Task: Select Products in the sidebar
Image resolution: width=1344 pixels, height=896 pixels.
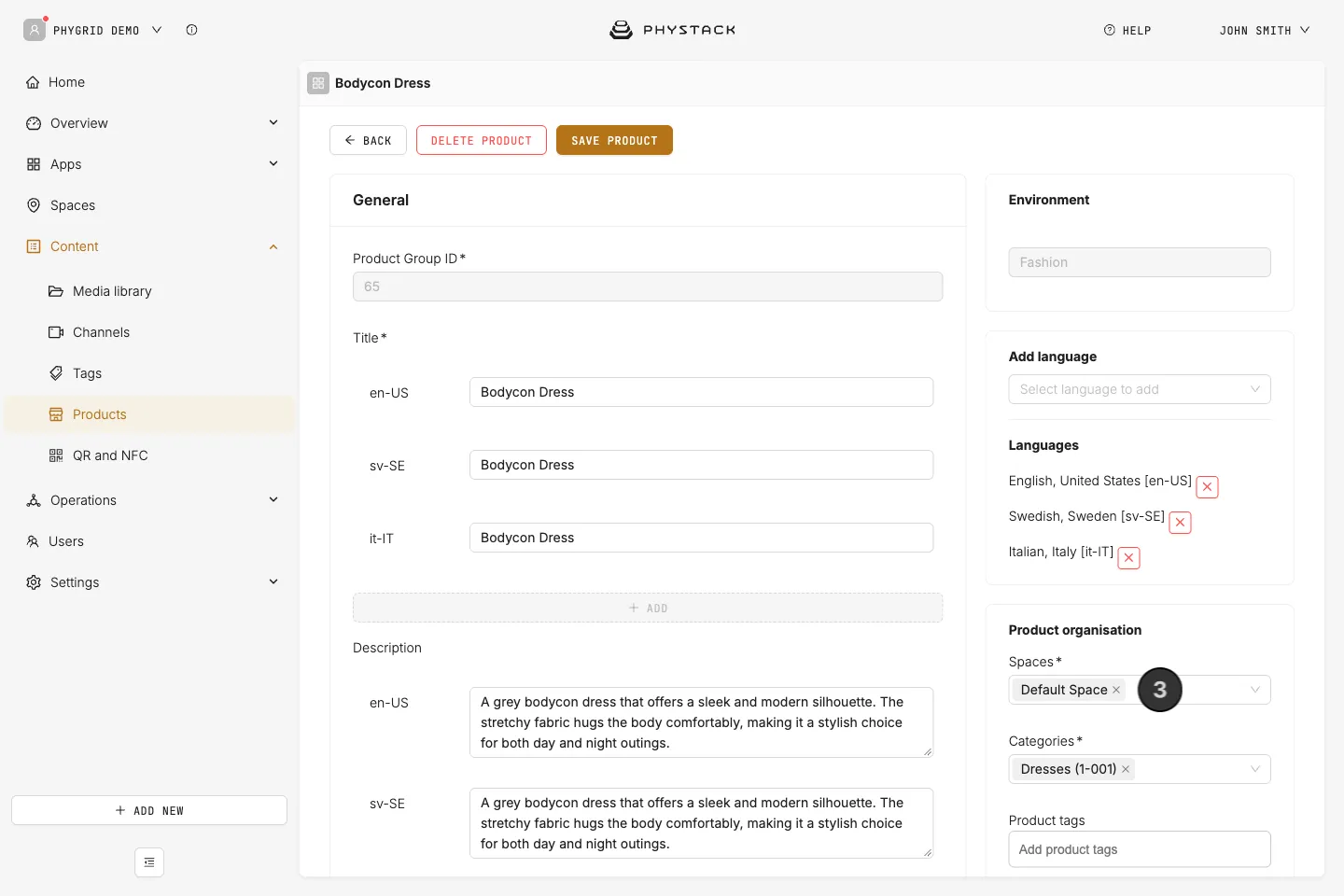Action: 149,414
